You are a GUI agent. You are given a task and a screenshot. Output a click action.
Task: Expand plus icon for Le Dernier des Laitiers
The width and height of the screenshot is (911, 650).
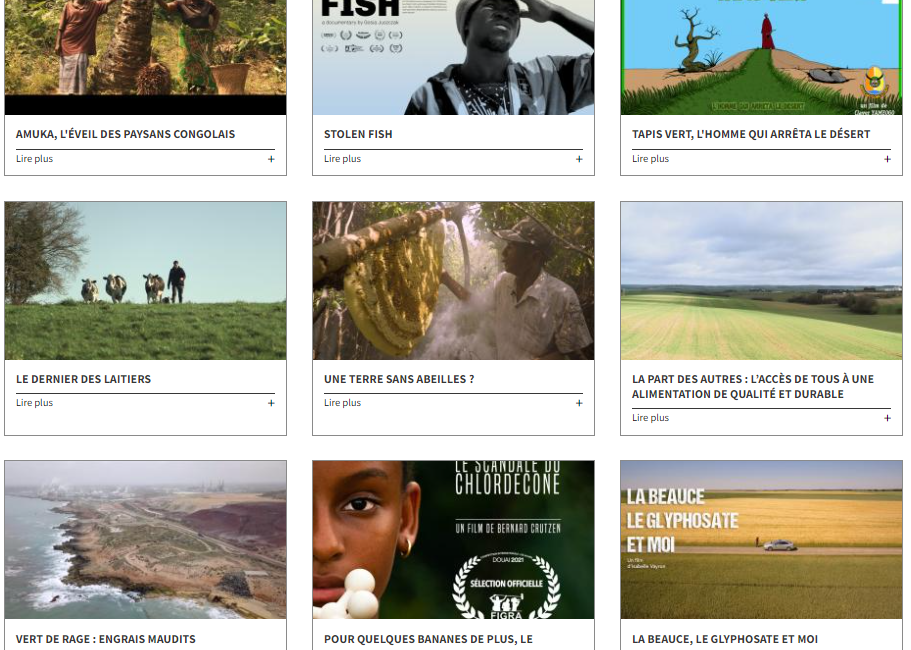click(x=271, y=403)
